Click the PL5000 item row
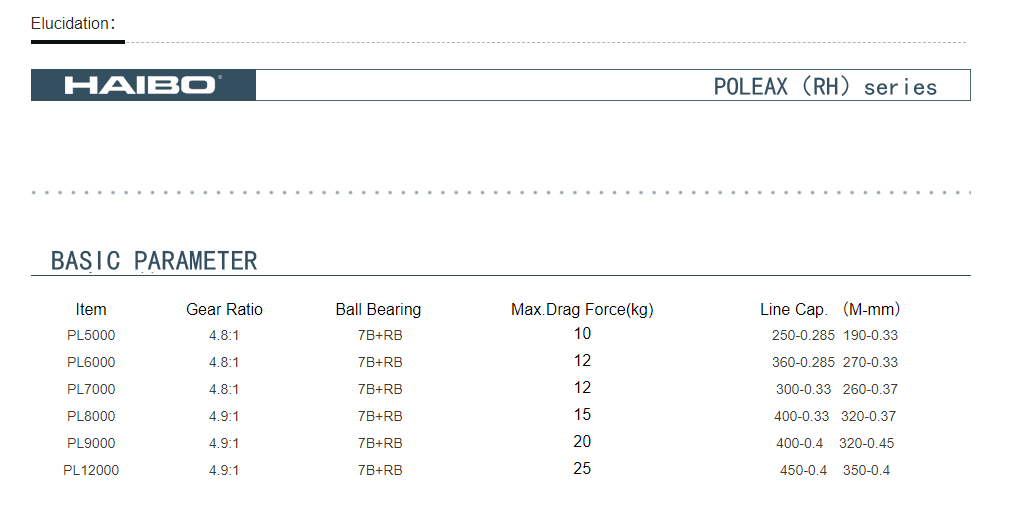This screenshot has width=1033, height=519. tap(482, 335)
